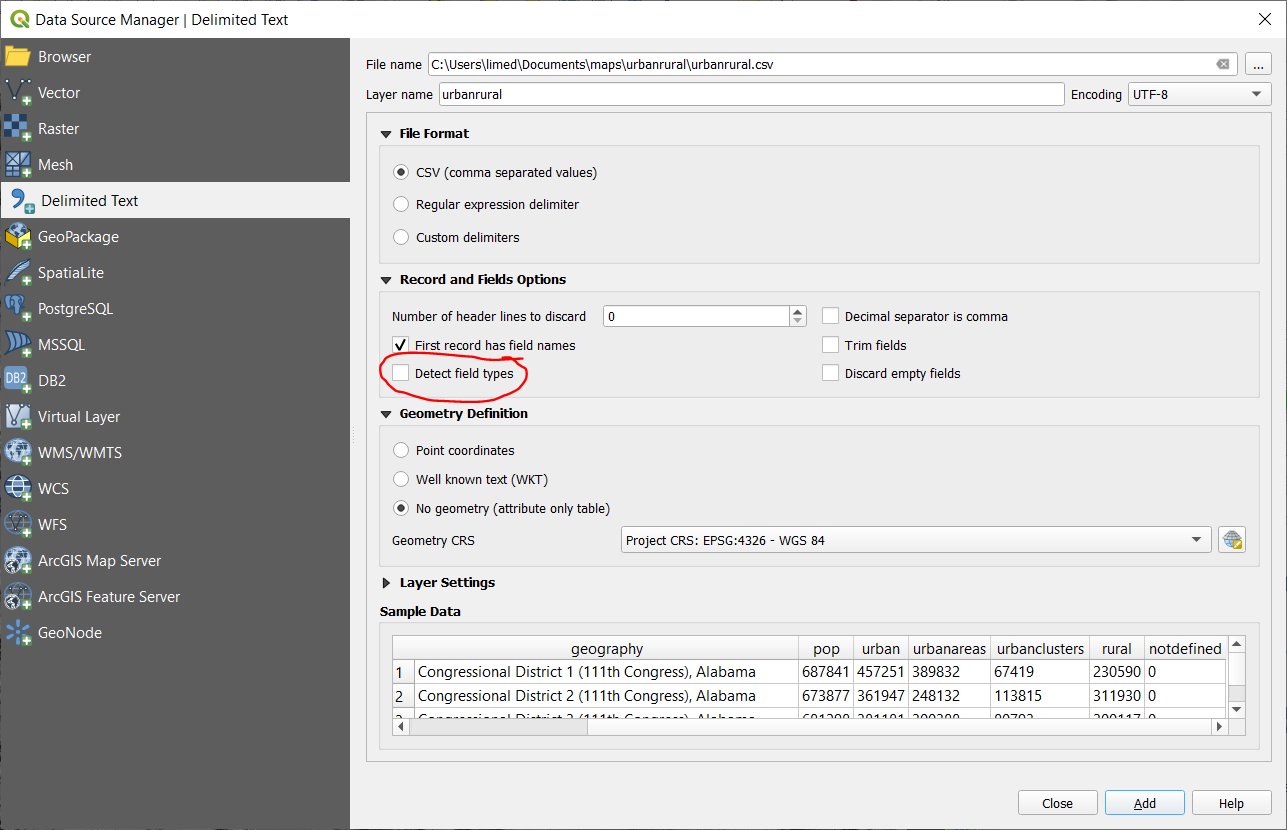Click the SpatiaLite feather icon

[x=18, y=272]
